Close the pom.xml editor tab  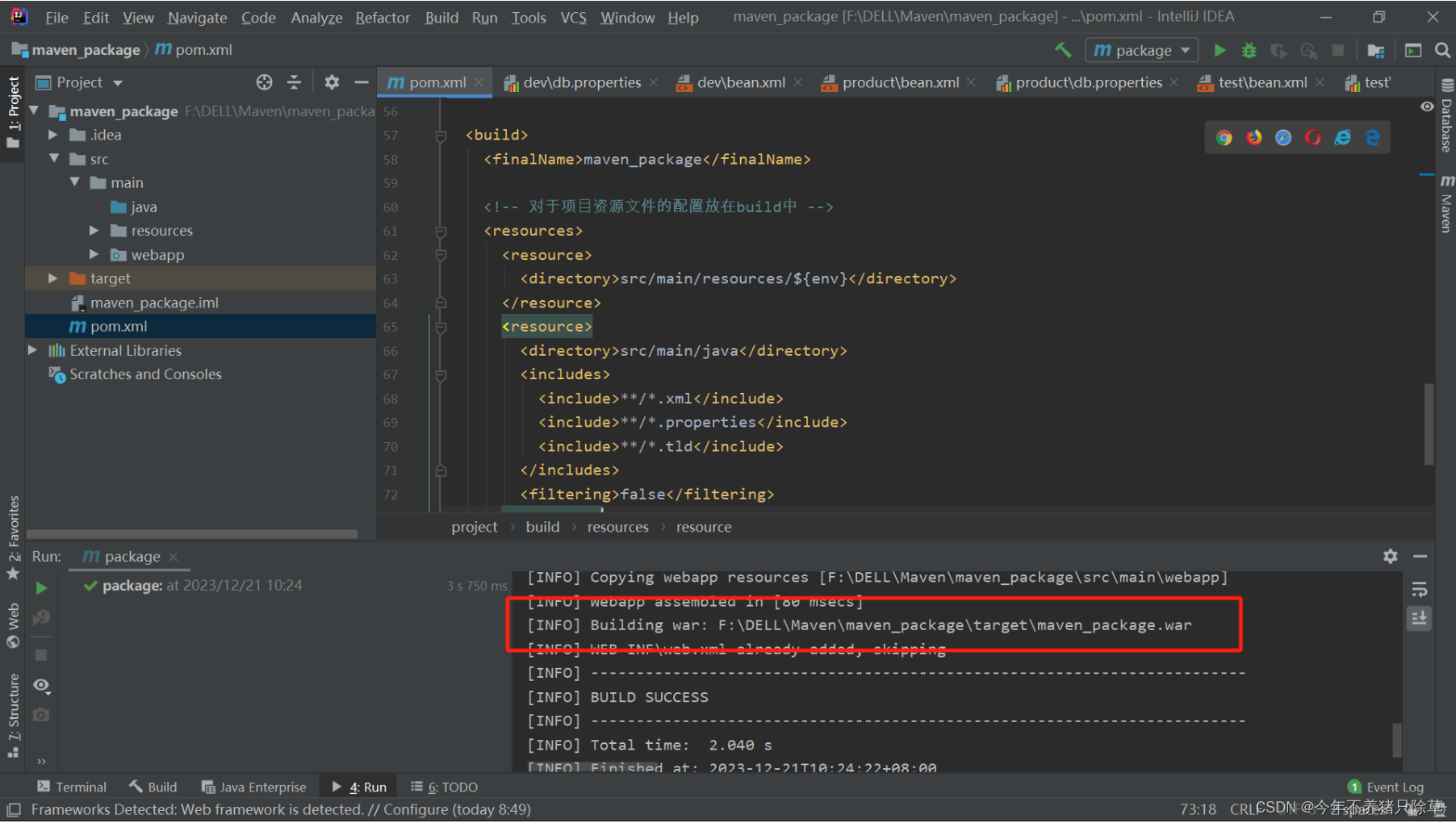click(x=479, y=82)
